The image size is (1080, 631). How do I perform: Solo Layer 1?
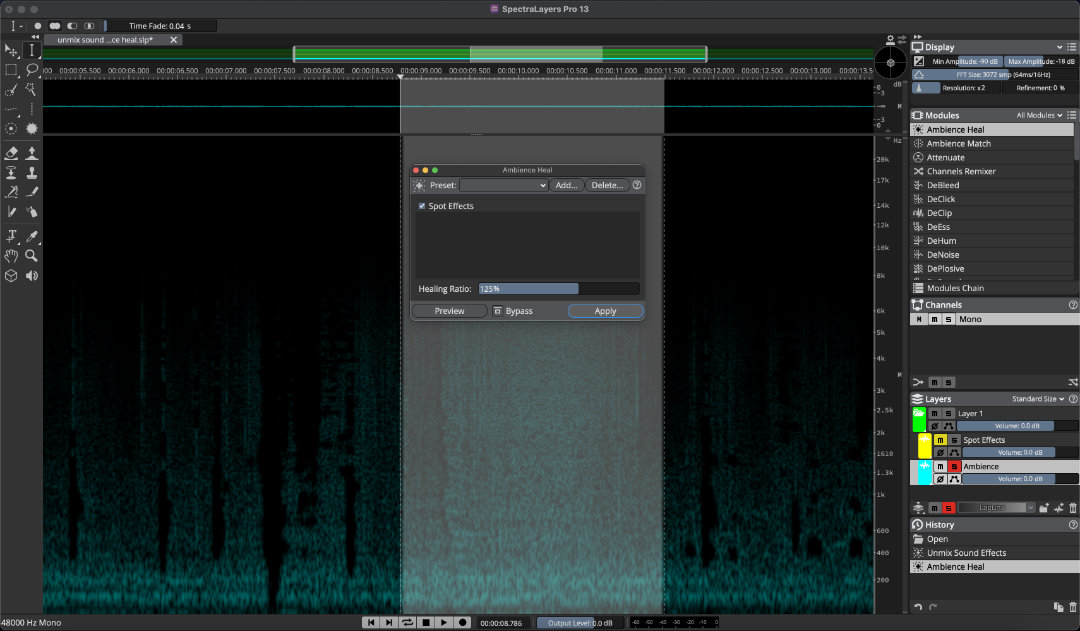[948, 413]
